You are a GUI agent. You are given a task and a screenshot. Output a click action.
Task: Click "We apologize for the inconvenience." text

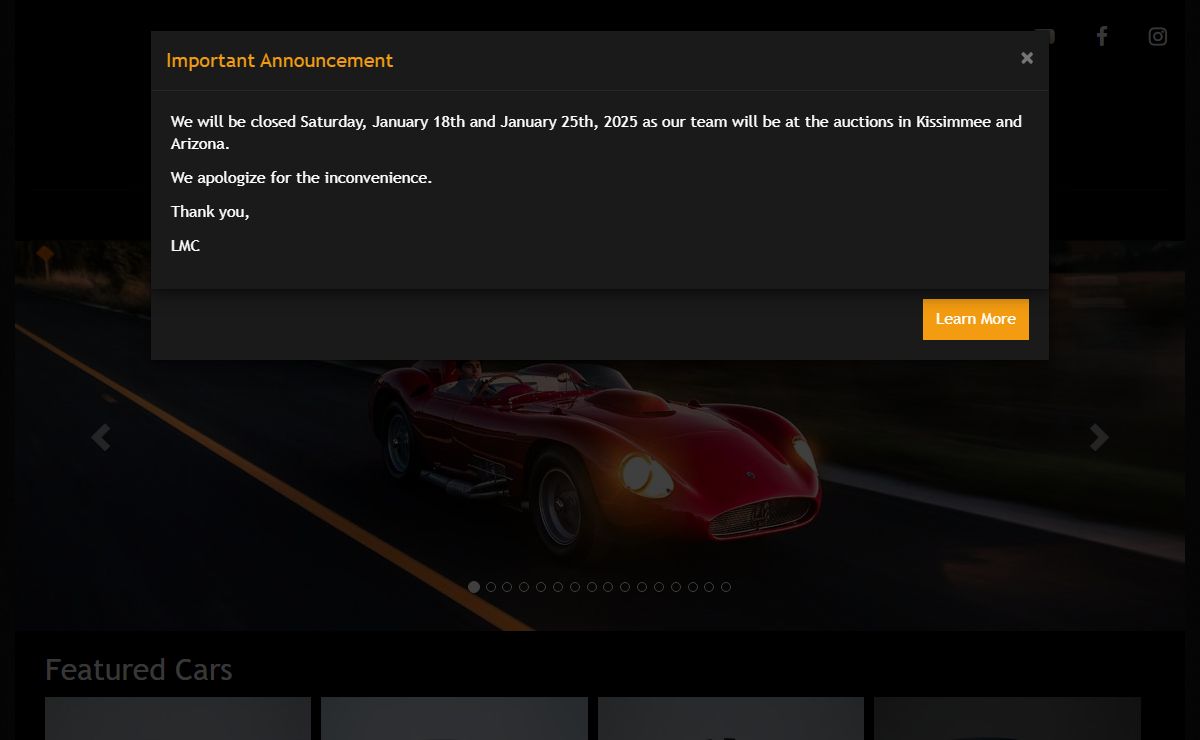pyautogui.click(x=301, y=178)
